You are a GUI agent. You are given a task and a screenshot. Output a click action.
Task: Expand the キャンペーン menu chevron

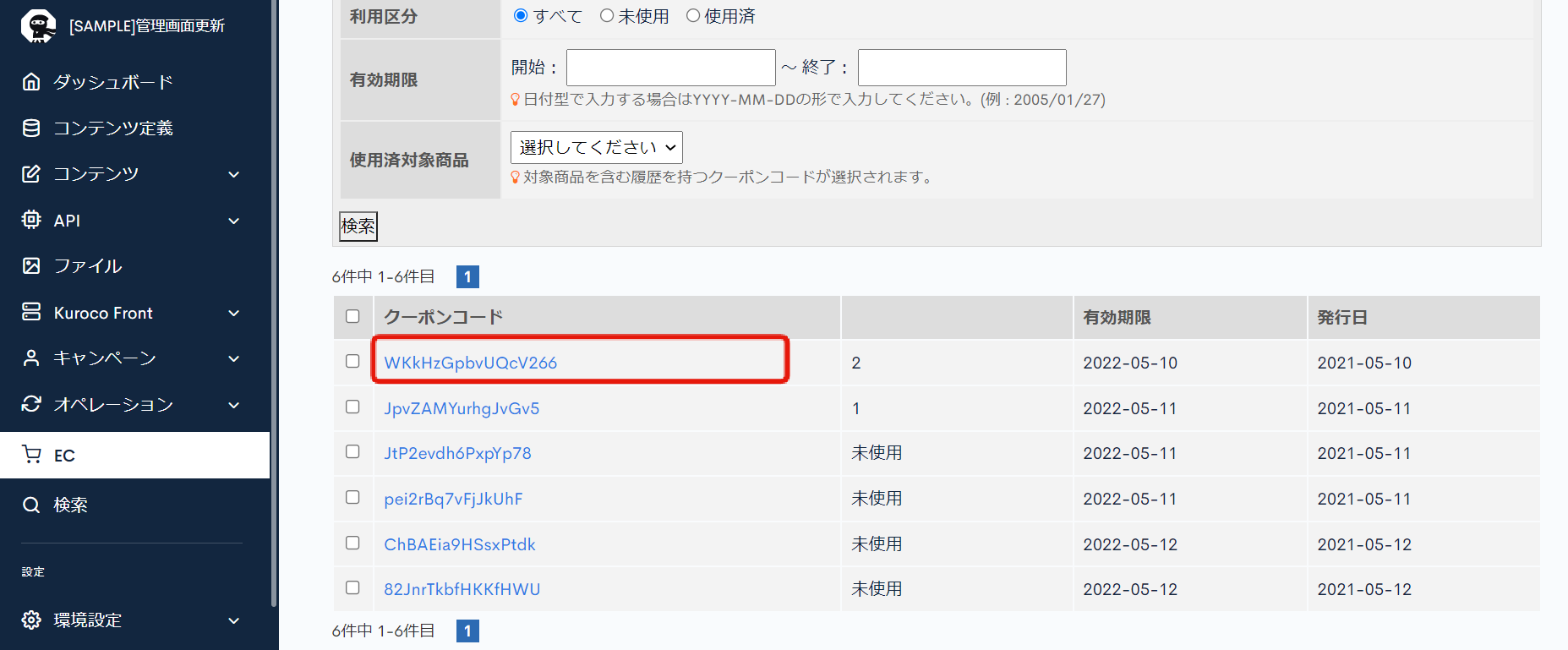(234, 358)
